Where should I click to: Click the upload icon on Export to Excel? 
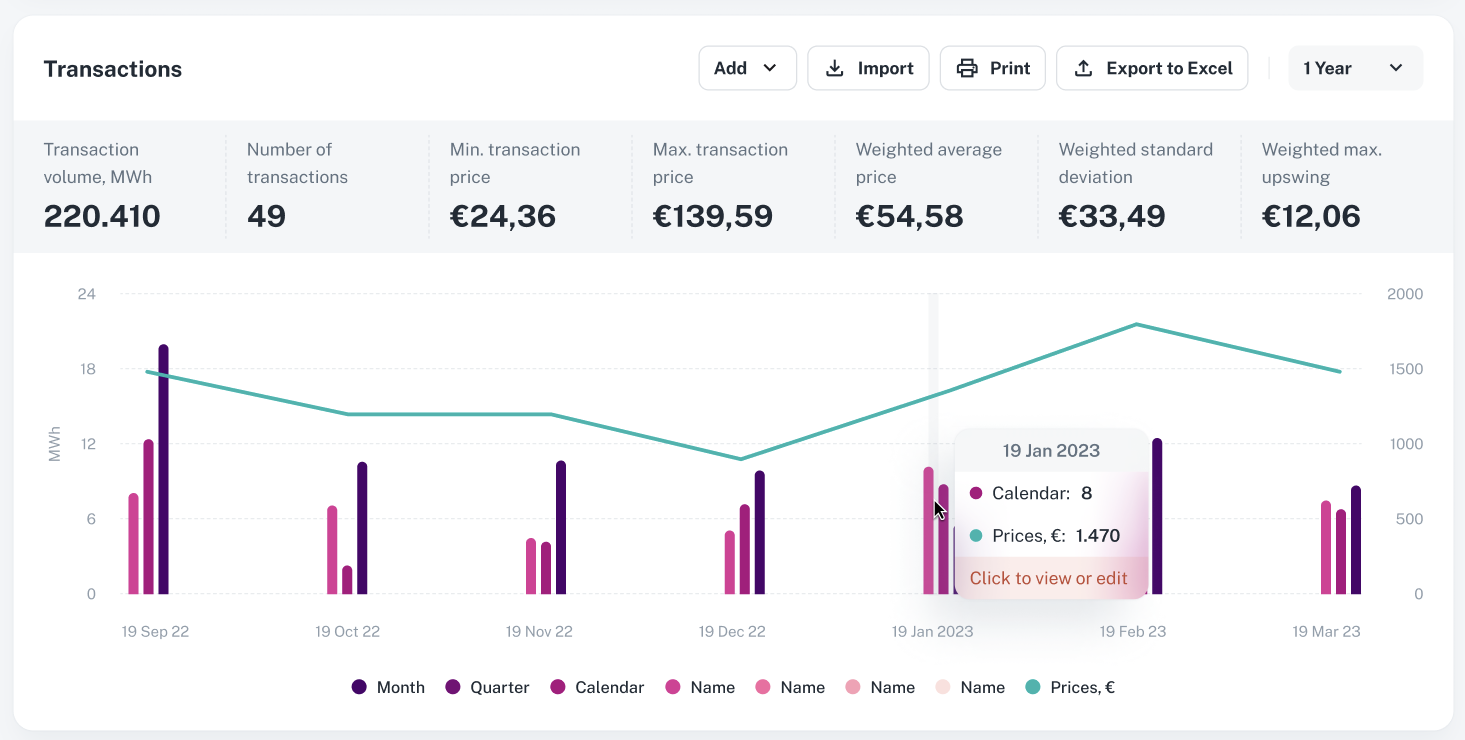[1083, 68]
